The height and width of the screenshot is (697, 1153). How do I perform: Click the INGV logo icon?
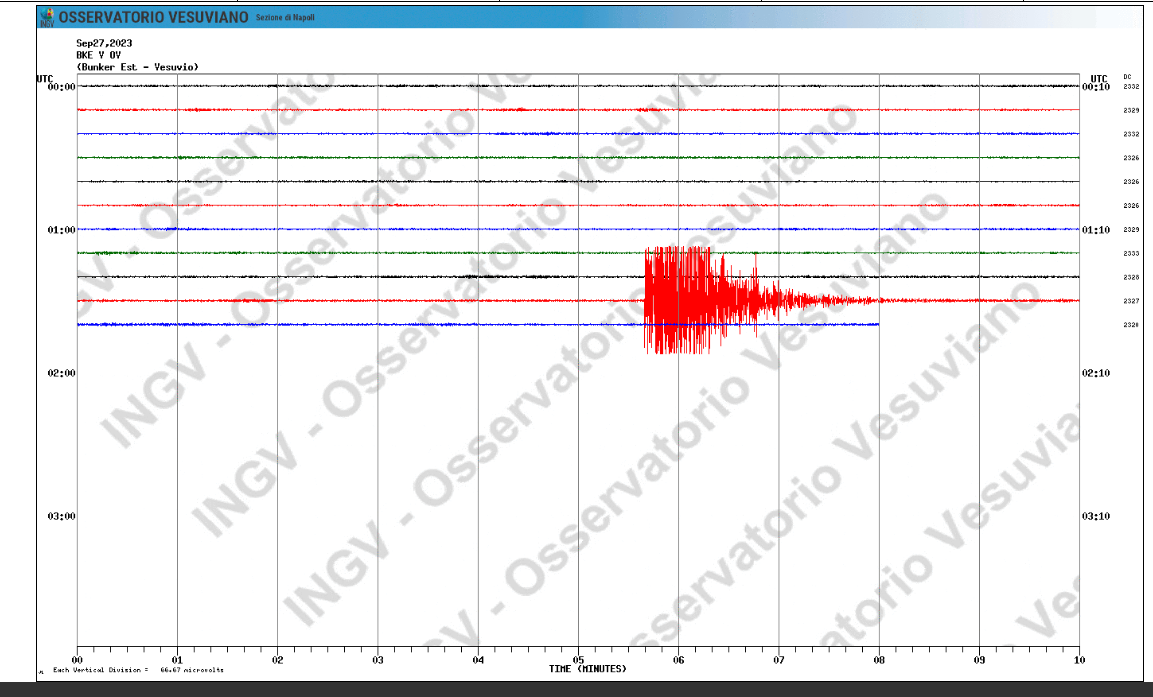46,17
